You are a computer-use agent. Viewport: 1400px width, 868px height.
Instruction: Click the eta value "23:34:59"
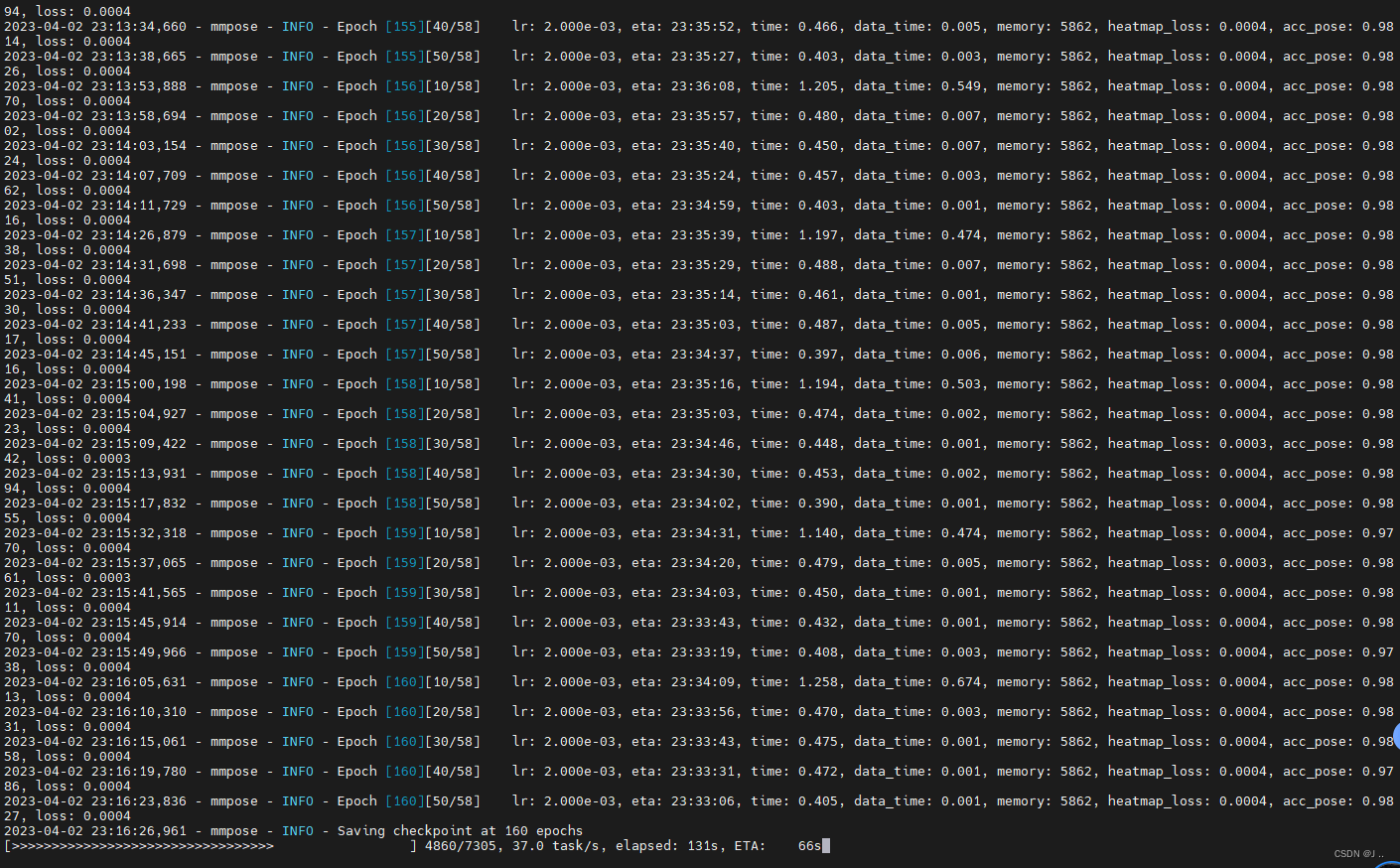click(x=702, y=206)
